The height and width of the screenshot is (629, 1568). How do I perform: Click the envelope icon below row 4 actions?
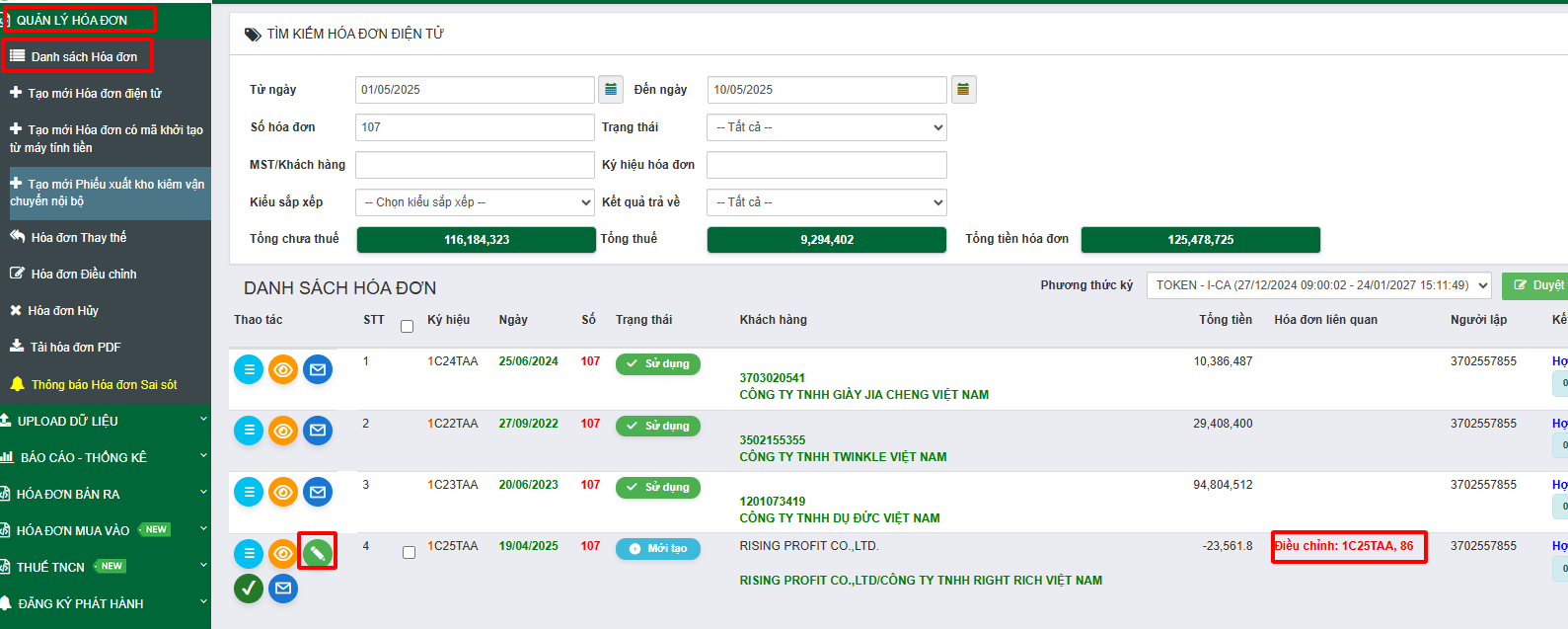283,589
